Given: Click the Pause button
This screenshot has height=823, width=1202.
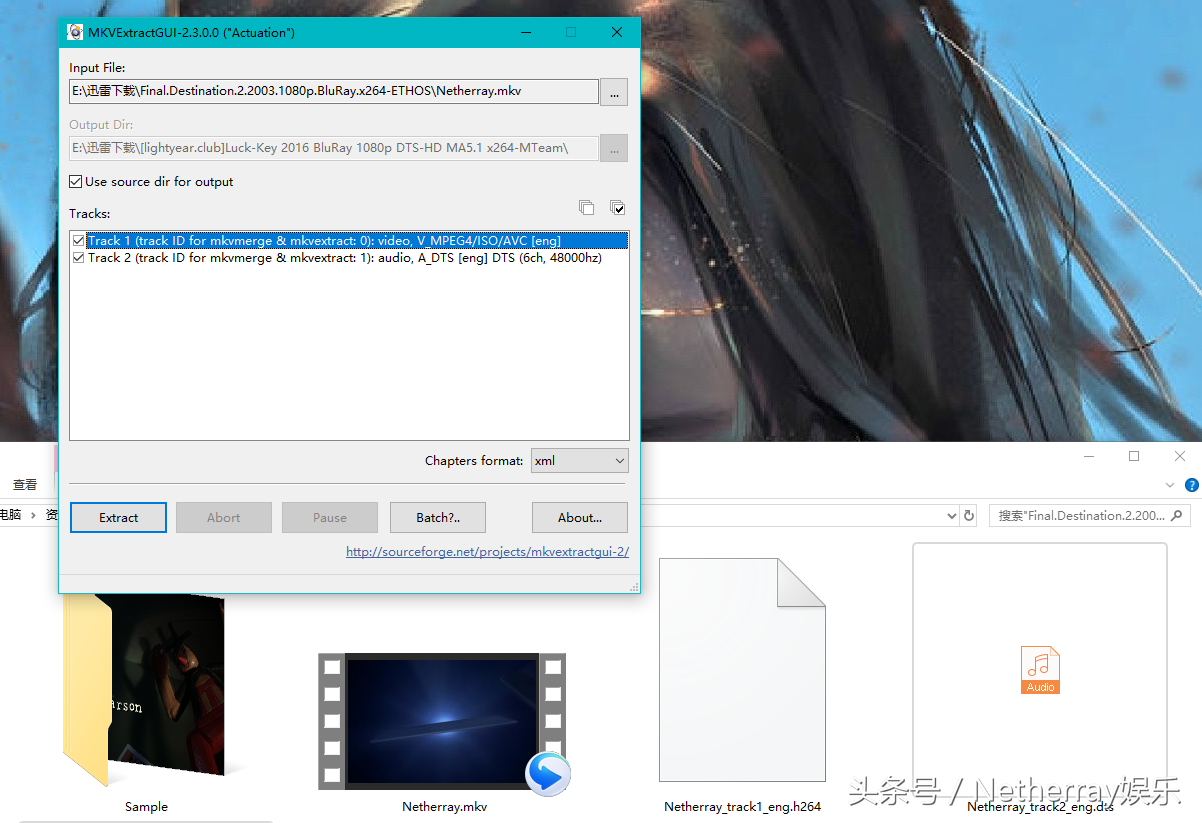Looking at the screenshot, I should 330,517.
